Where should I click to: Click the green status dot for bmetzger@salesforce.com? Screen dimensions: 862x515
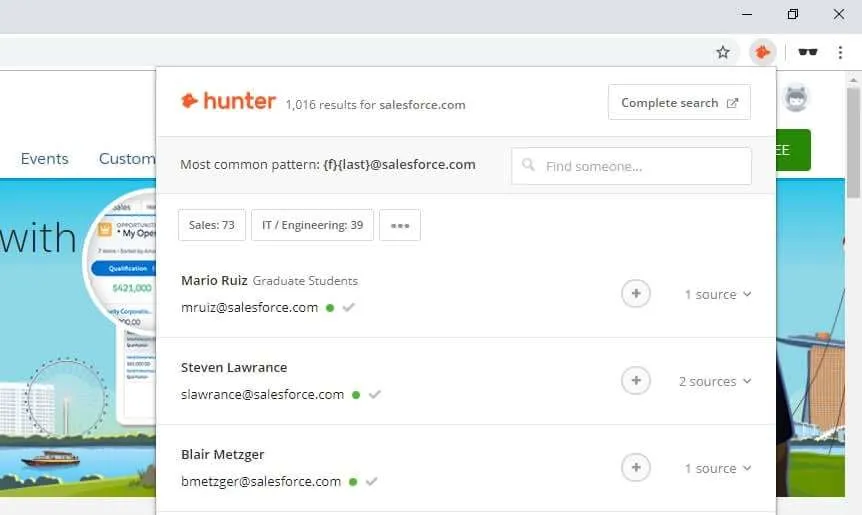coord(353,481)
